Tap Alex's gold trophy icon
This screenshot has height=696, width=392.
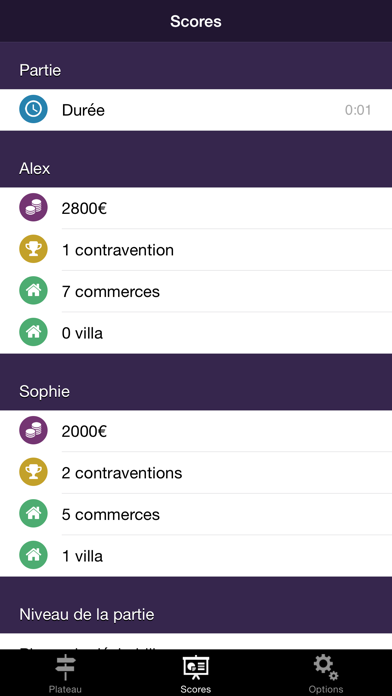[x=33, y=249]
